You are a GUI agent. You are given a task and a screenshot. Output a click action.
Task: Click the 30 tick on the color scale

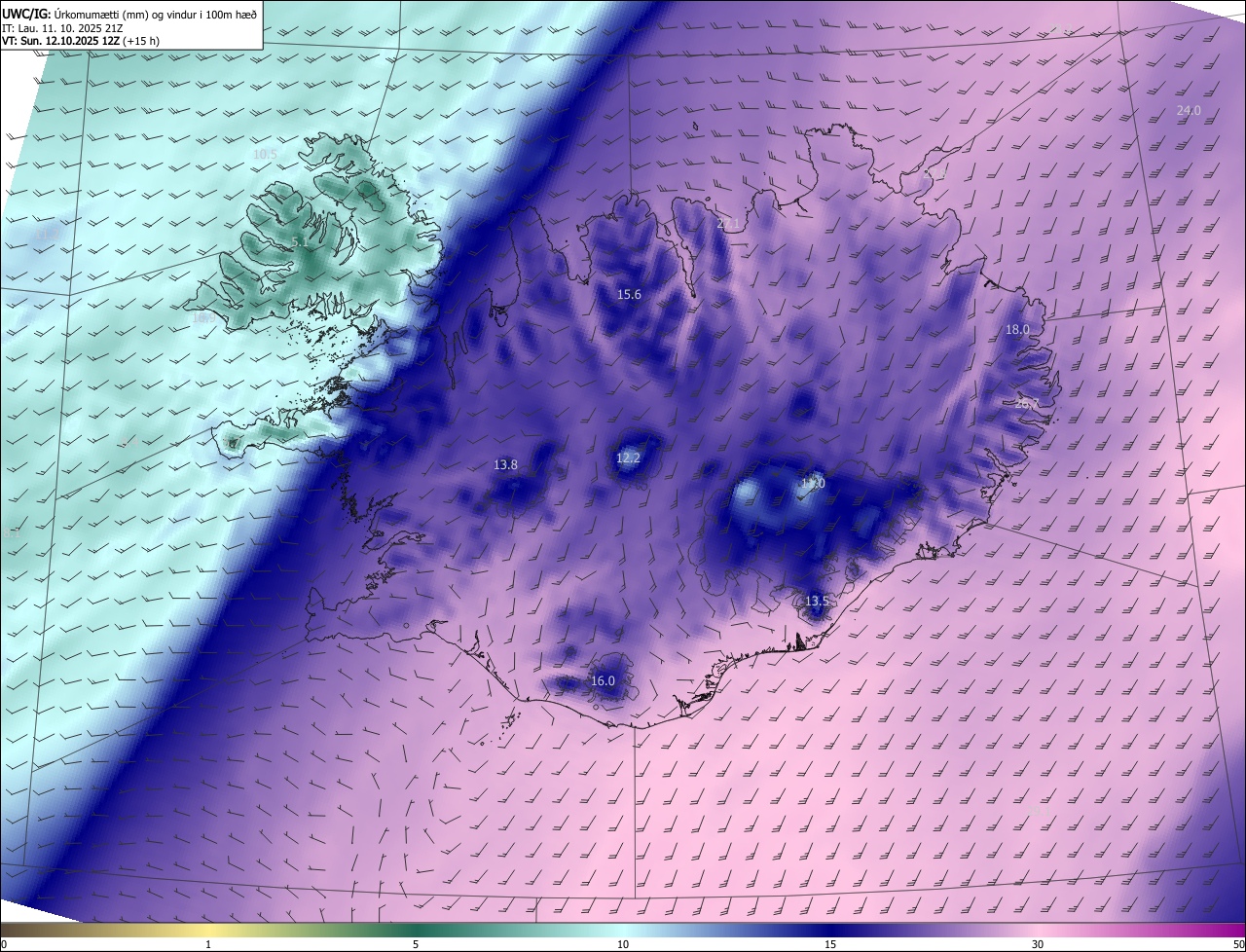pos(1038,944)
